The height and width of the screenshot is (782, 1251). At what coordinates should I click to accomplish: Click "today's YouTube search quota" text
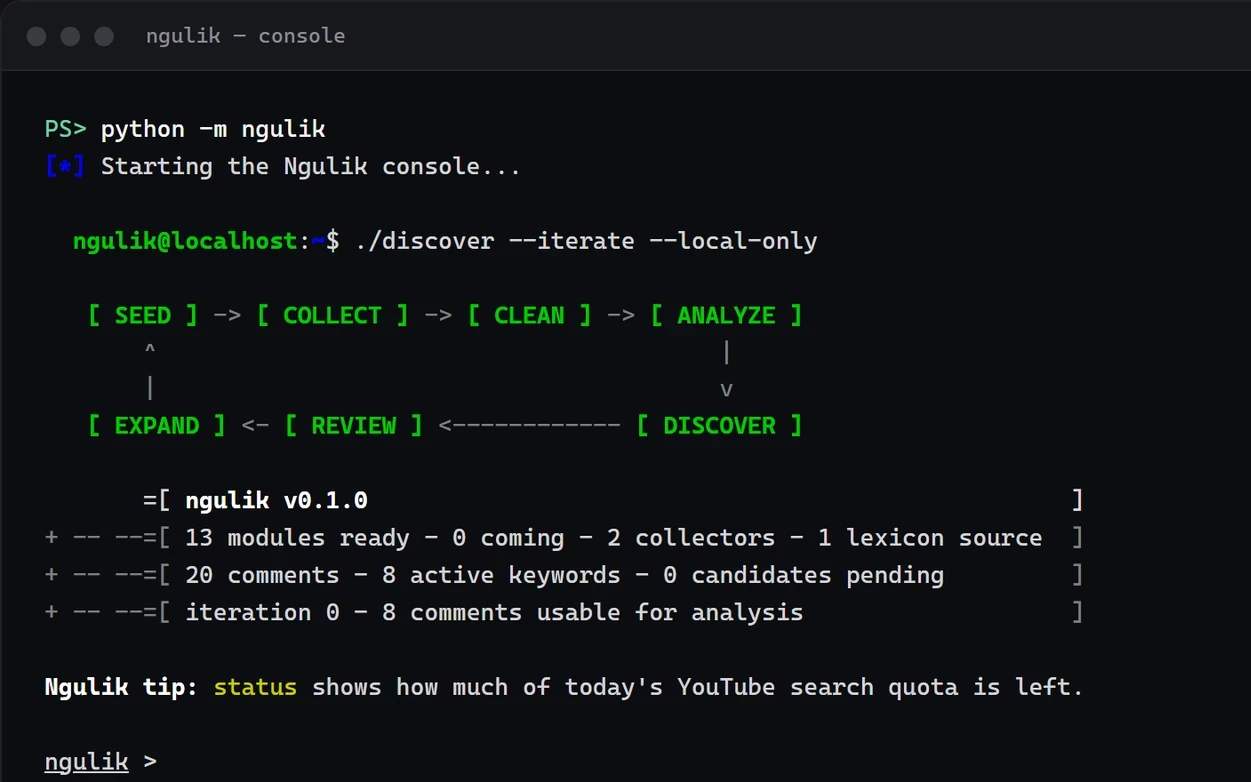pos(761,687)
